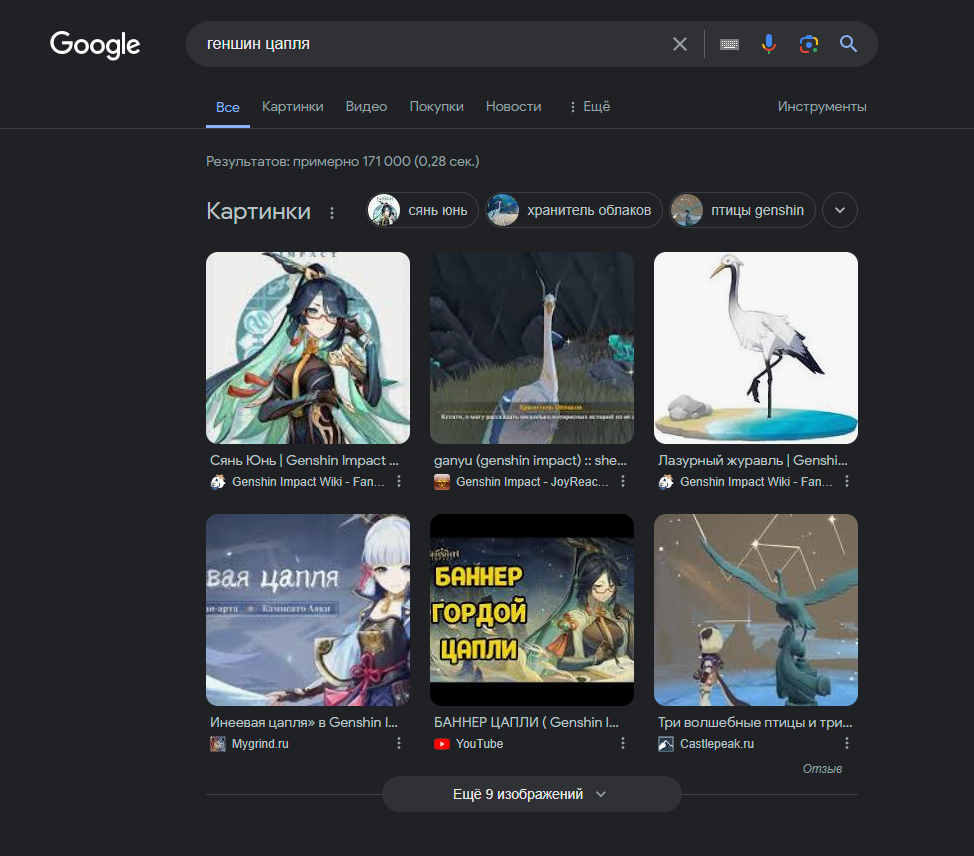Switch to the Новости tab
The height and width of the screenshot is (856, 974).
coord(513,106)
